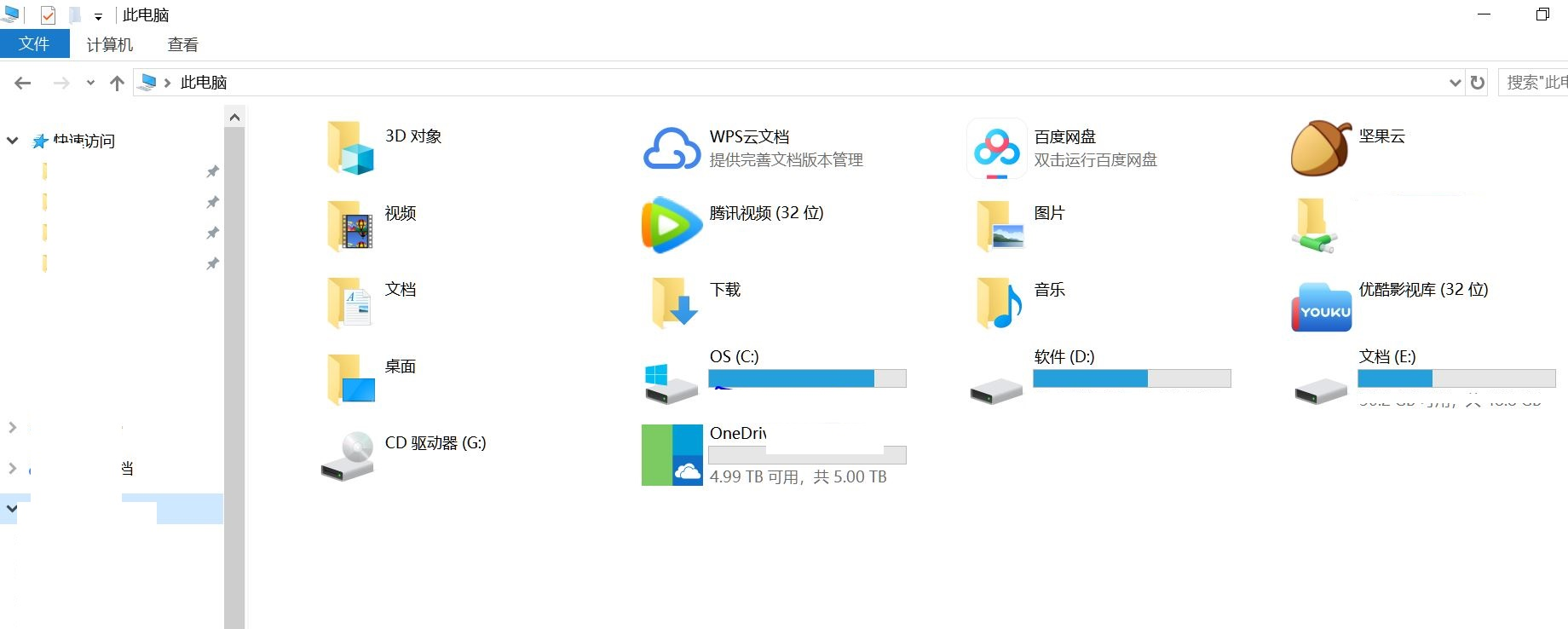Open the 文件 menu tab

(x=34, y=44)
